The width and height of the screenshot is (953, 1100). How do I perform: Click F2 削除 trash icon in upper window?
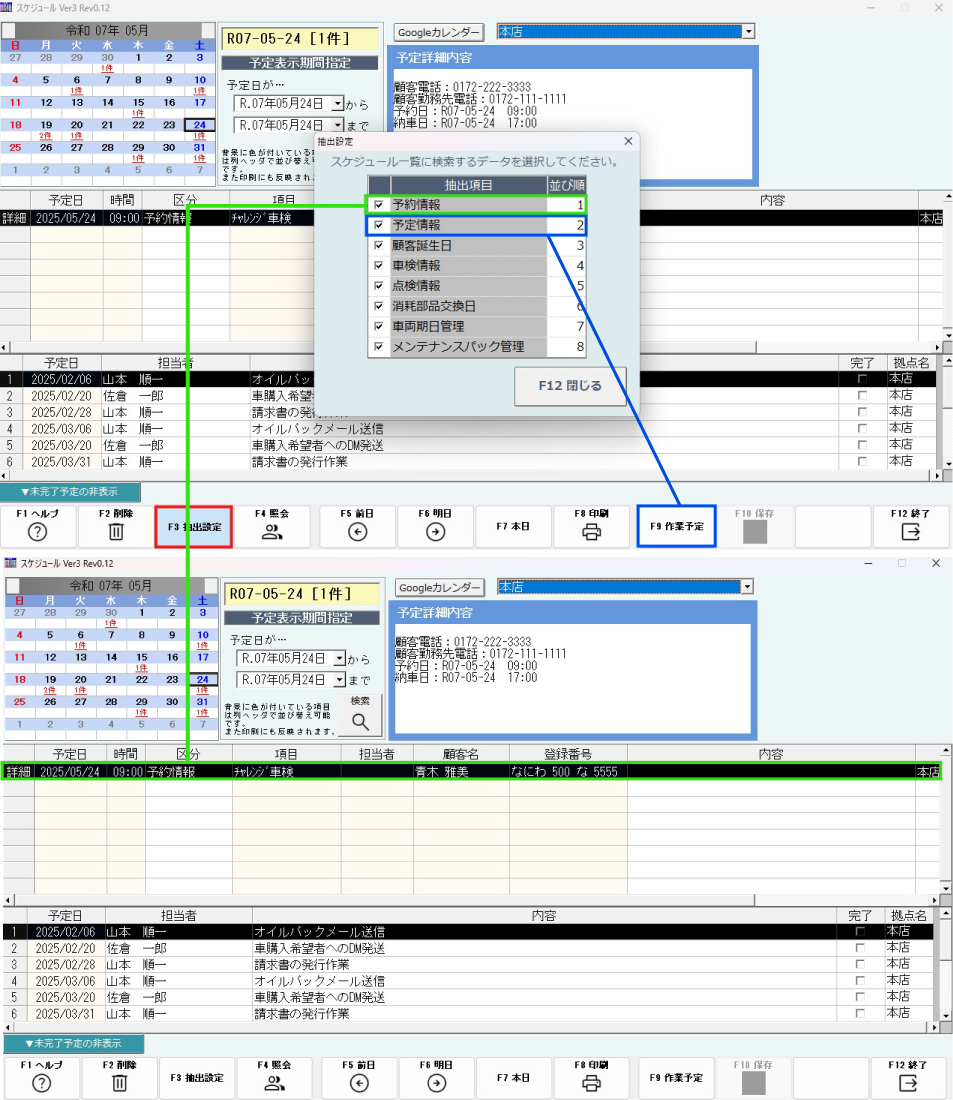(x=116, y=532)
